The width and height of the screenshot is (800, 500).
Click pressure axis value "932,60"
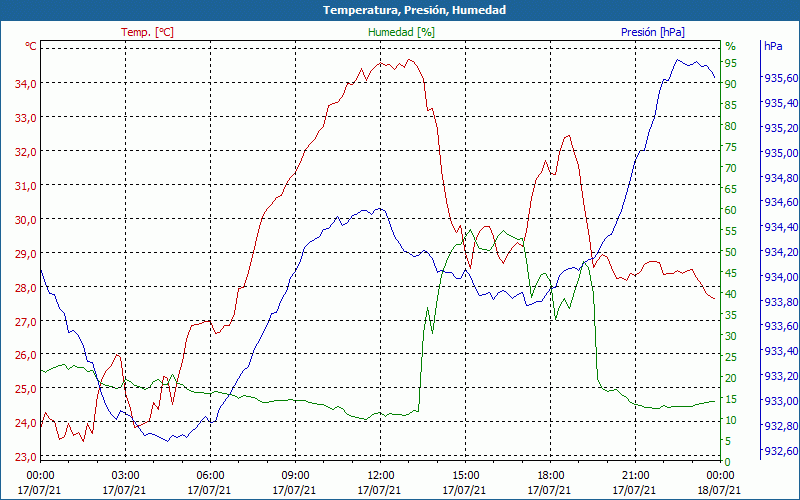click(781, 451)
